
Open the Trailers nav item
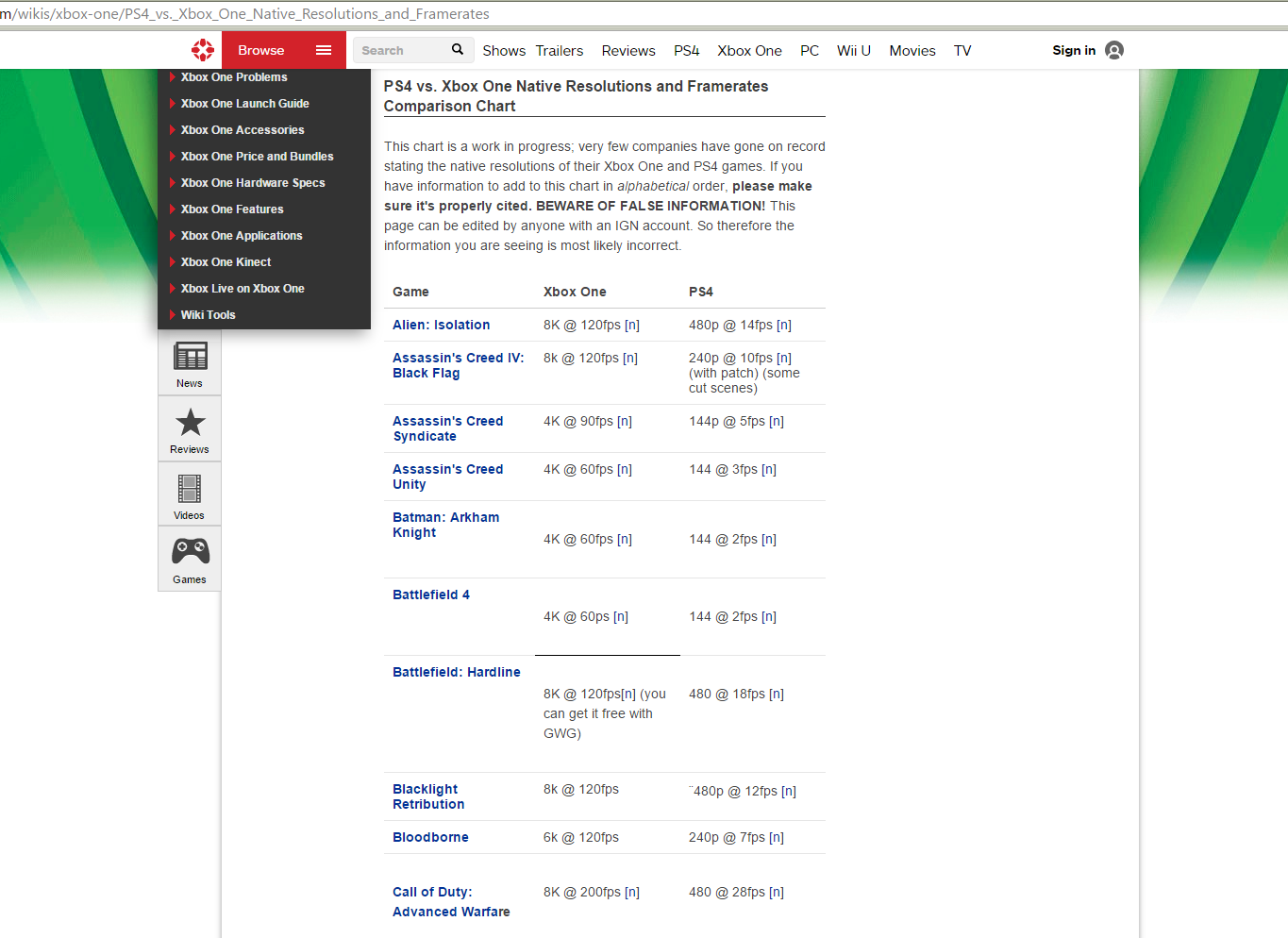[560, 51]
